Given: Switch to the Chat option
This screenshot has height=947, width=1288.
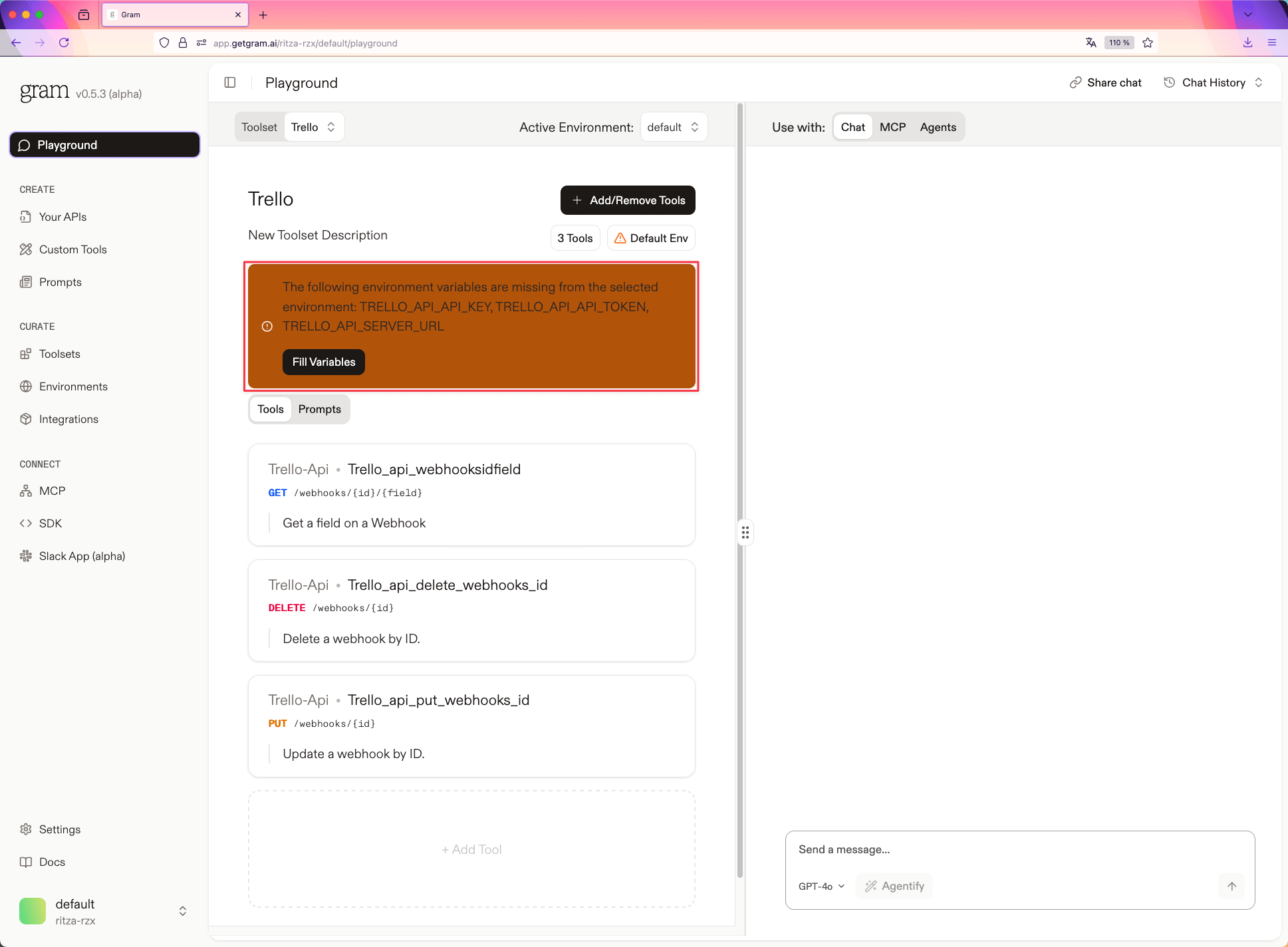Looking at the screenshot, I should tap(852, 127).
